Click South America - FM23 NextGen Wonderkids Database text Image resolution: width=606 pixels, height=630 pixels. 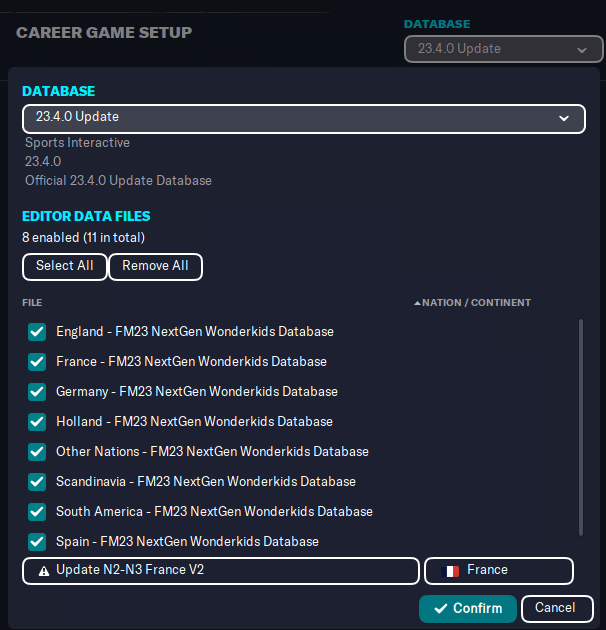pos(214,511)
